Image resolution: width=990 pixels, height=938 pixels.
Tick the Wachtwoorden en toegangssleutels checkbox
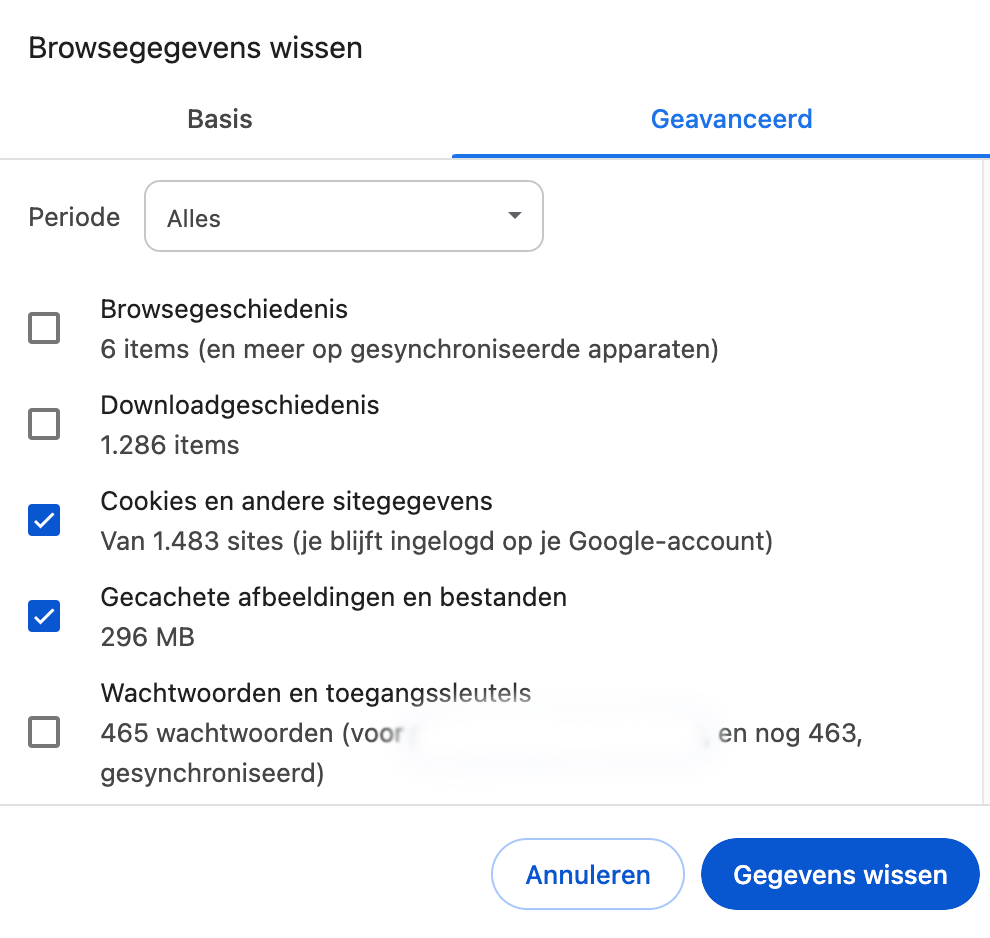pyautogui.click(x=44, y=733)
